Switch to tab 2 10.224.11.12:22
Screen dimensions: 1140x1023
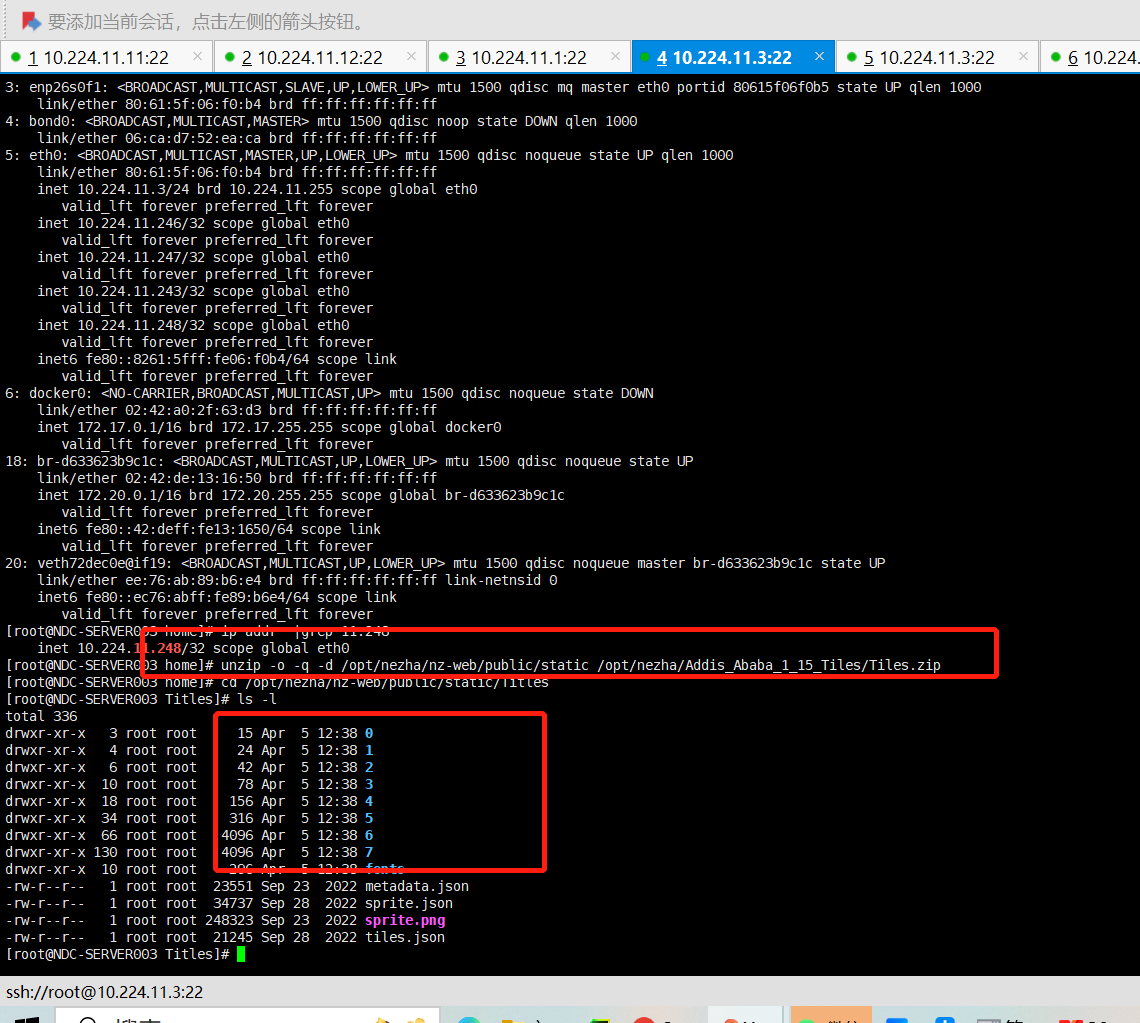click(x=312, y=58)
